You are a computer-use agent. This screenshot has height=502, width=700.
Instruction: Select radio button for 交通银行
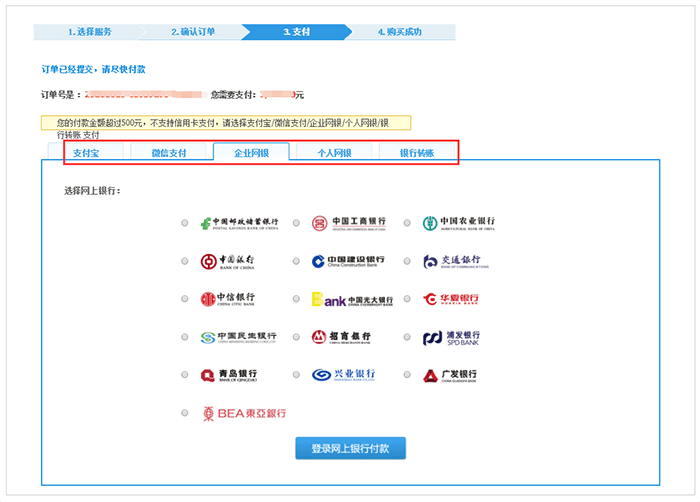407,261
